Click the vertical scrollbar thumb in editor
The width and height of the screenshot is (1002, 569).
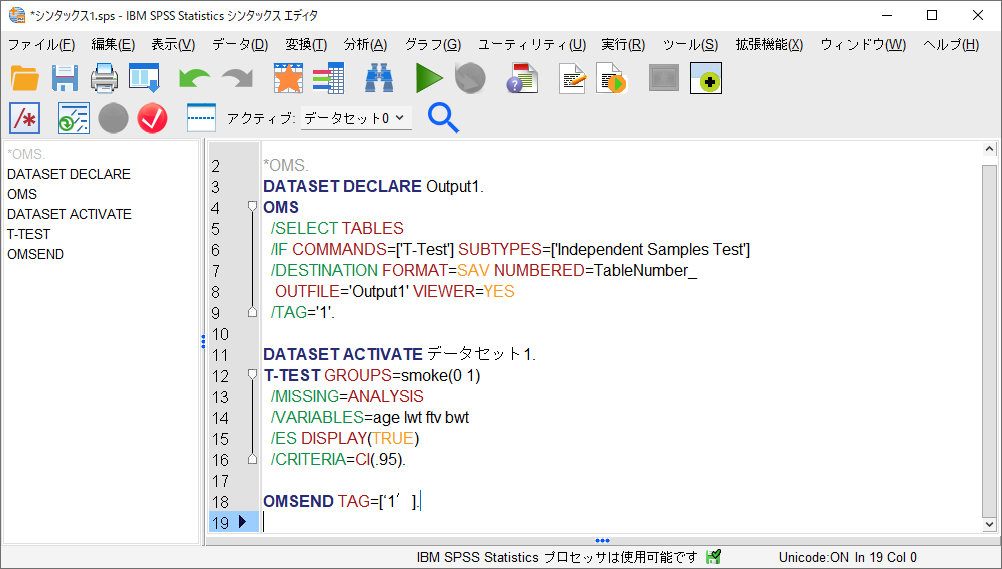tap(989, 341)
